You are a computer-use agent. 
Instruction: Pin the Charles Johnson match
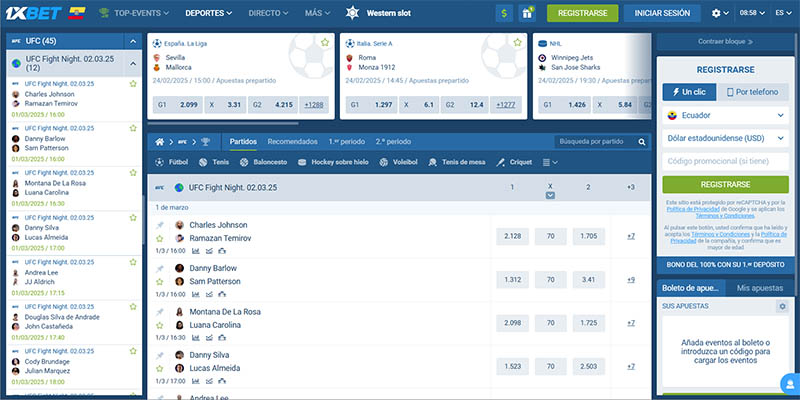[160, 225]
